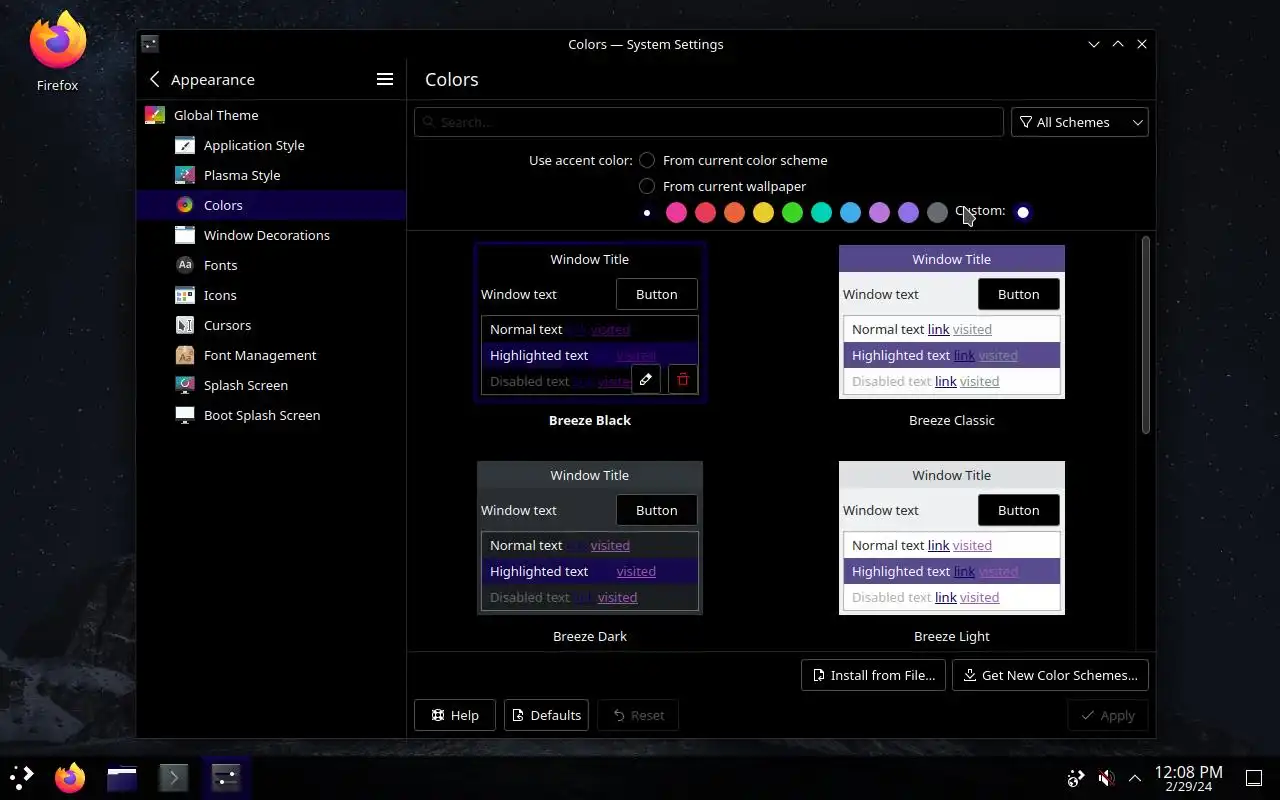Open Font Management page icon
The width and height of the screenshot is (1280, 800).
tap(184, 355)
